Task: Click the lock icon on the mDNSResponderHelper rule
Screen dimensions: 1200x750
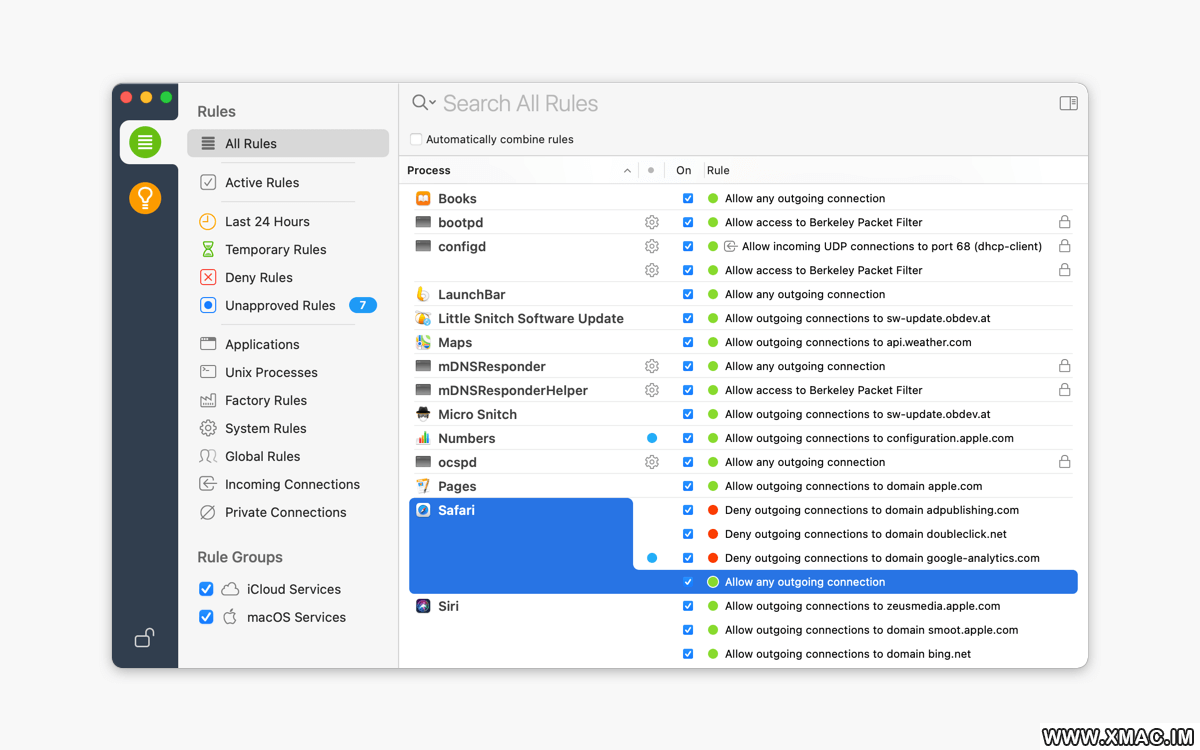Action: [1065, 390]
